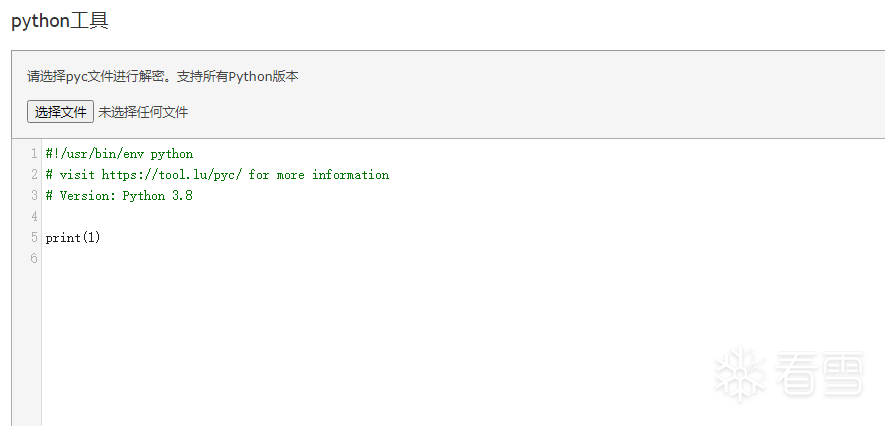This screenshot has width=885, height=426.
Task: Click "for more information" in the comment
Action: click(x=319, y=175)
